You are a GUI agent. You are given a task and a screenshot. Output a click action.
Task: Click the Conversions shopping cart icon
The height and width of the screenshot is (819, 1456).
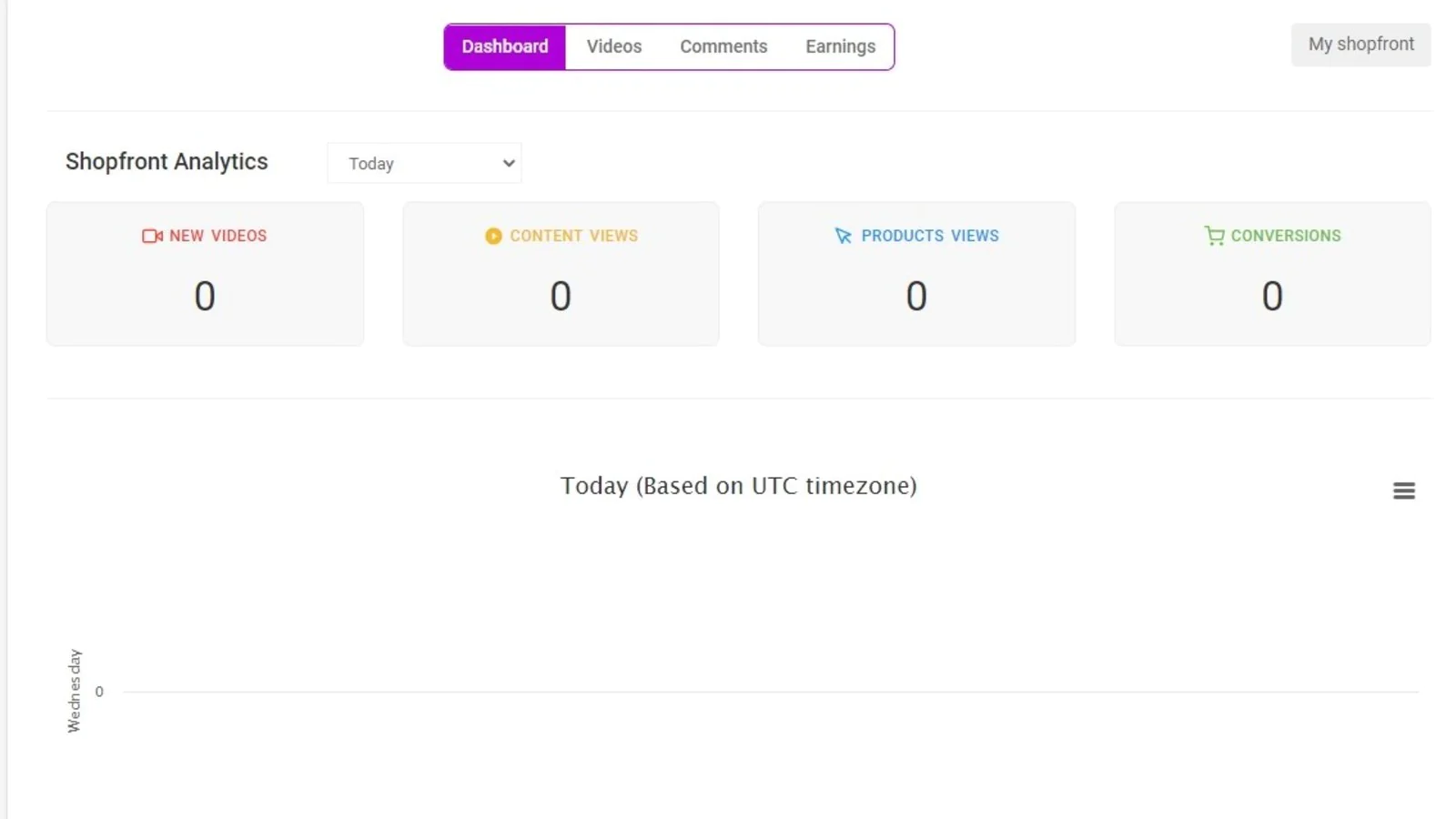click(1214, 236)
